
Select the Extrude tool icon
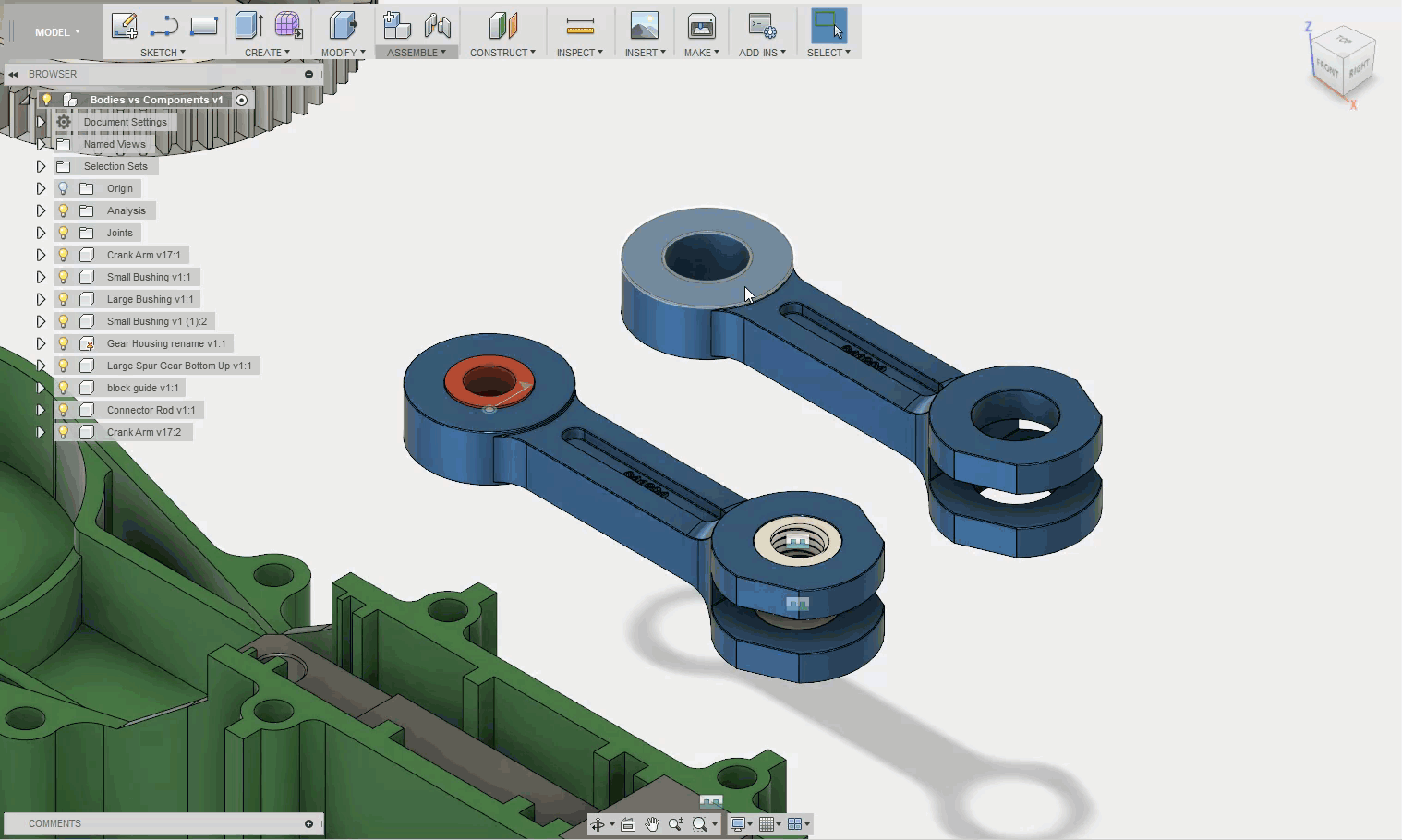click(248, 26)
